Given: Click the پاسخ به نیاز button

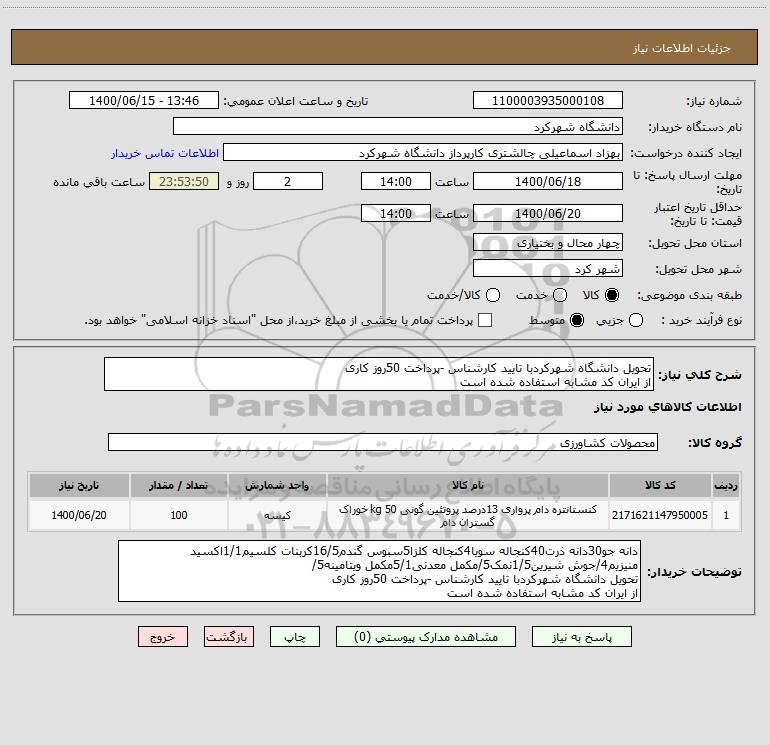Looking at the screenshot, I should click(x=582, y=637).
